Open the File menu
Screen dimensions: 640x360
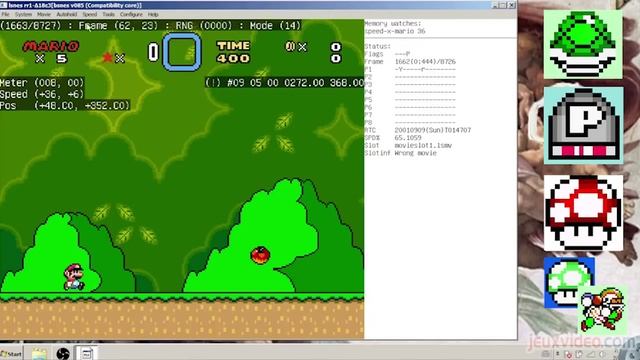click(5, 14)
